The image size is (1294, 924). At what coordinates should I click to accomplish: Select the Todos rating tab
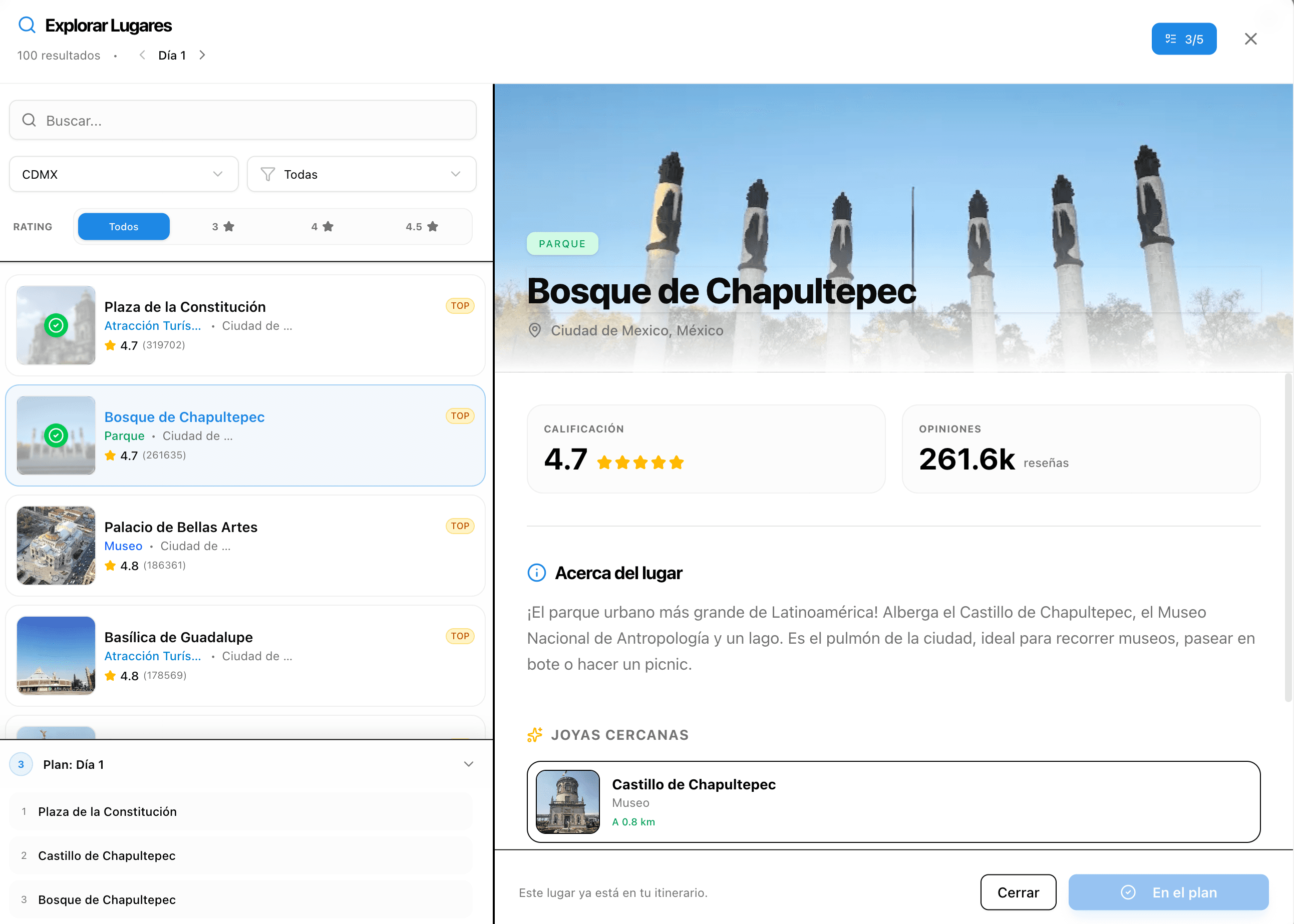coord(124,226)
